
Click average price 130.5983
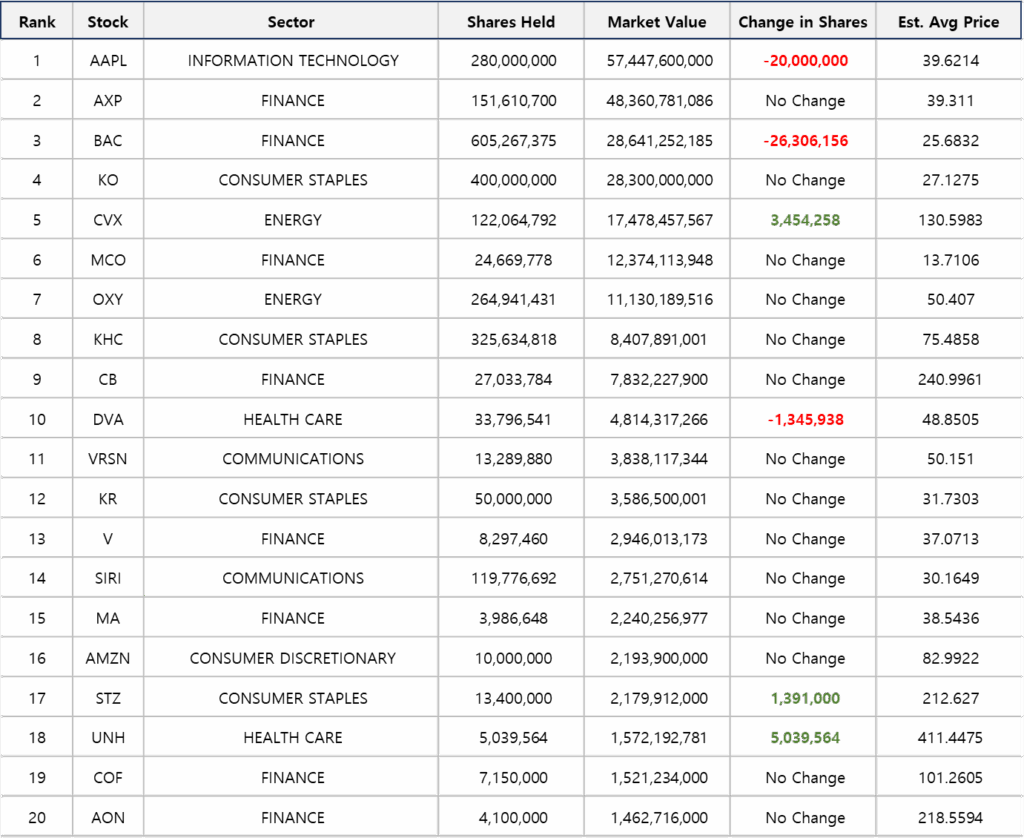coord(950,220)
